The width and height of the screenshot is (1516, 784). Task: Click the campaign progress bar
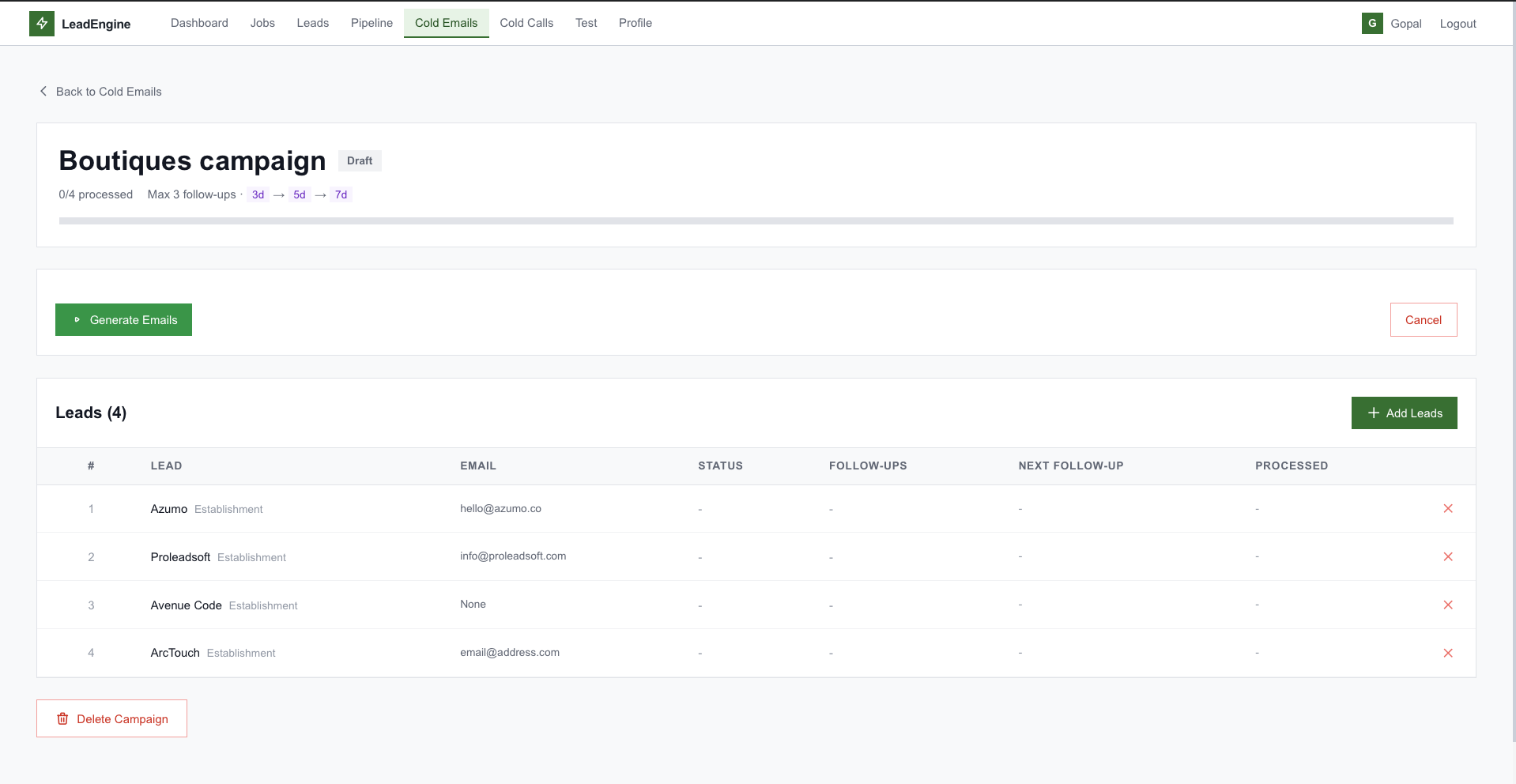click(756, 221)
